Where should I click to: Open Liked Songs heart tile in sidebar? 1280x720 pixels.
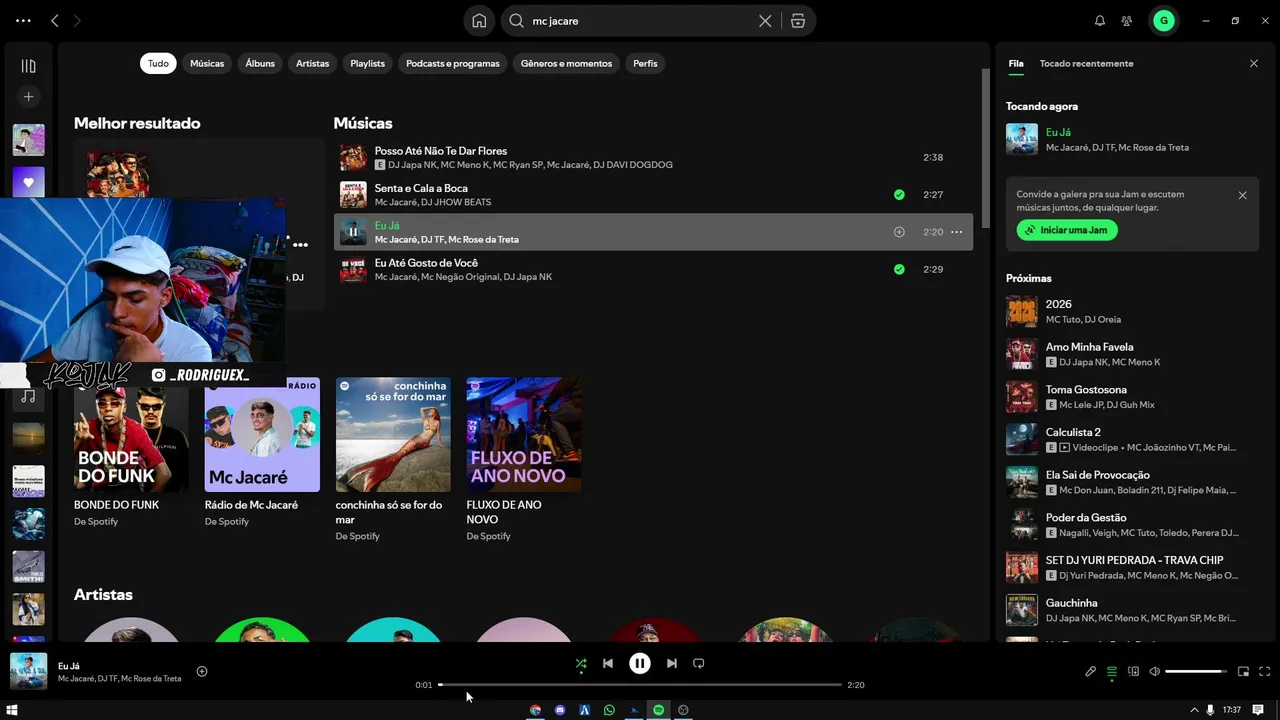[x=28, y=183]
